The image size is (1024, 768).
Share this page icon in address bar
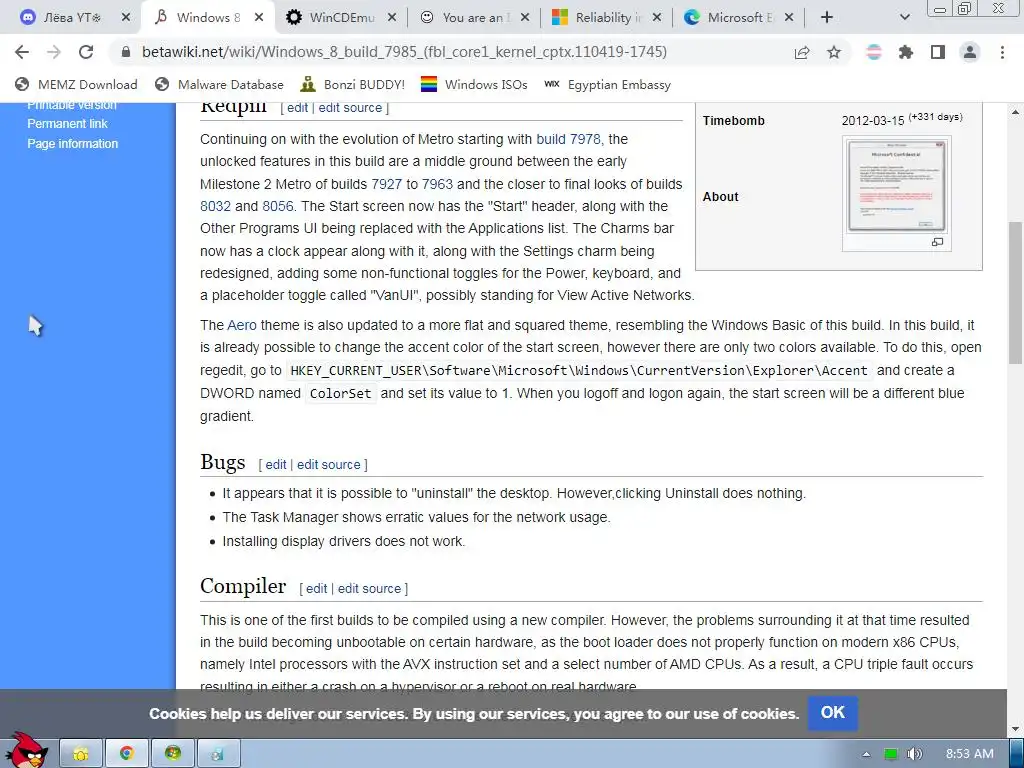pos(802,52)
